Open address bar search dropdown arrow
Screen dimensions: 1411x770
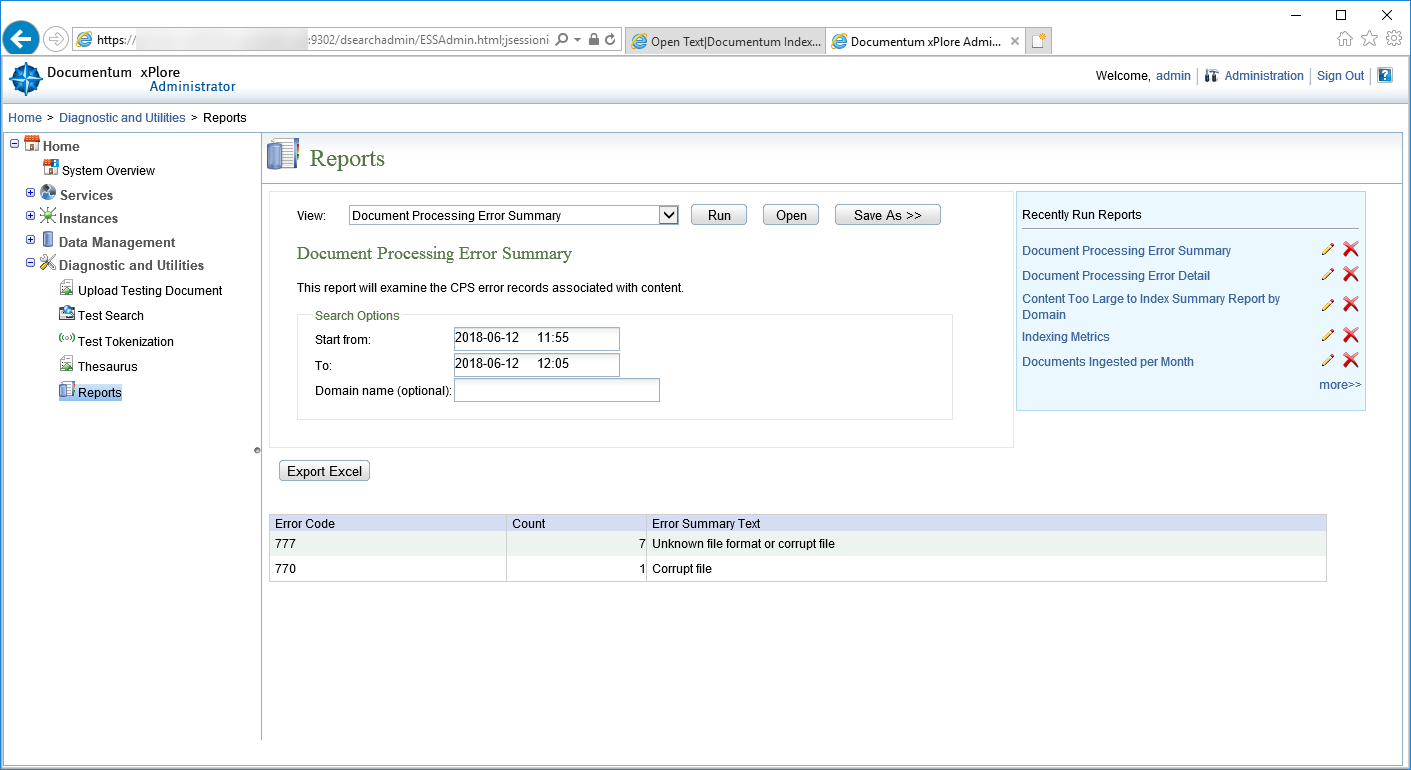coord(577,39)
